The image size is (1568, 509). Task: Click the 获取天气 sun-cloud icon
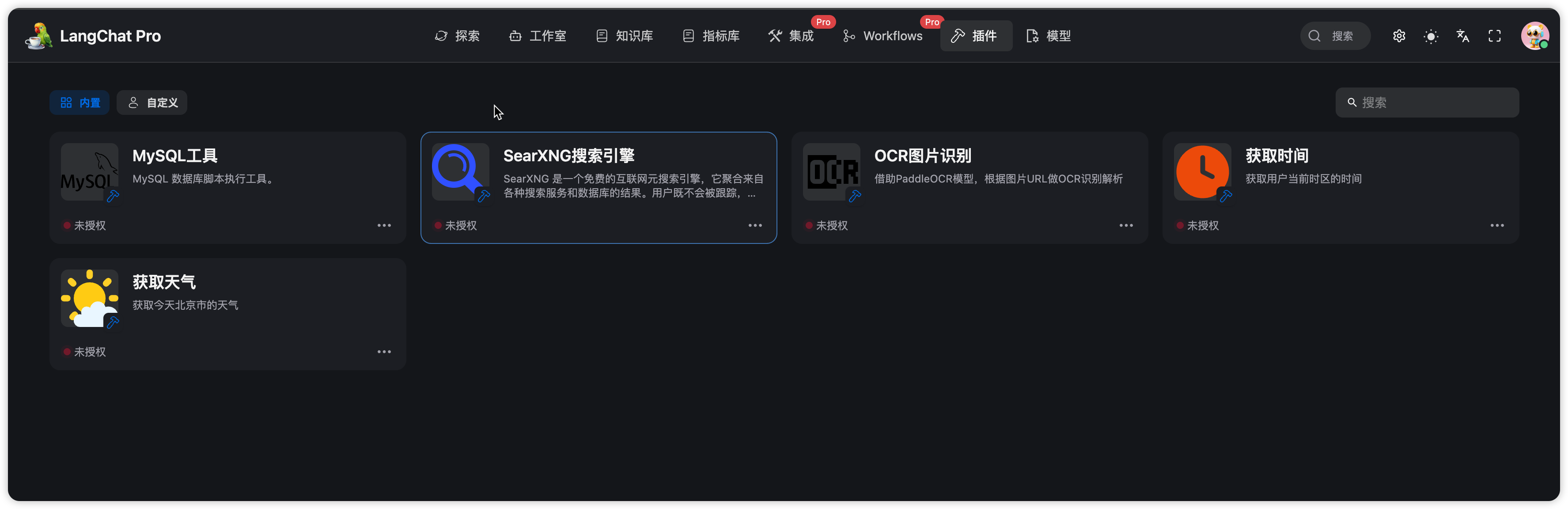[x=90, y=298]
